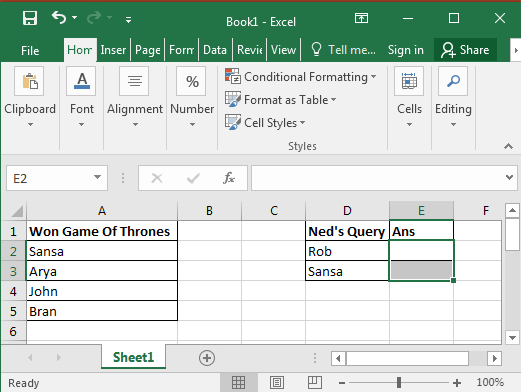Open the File menu tab
This screenshot has width=521, height=392.
coord(30,51)
